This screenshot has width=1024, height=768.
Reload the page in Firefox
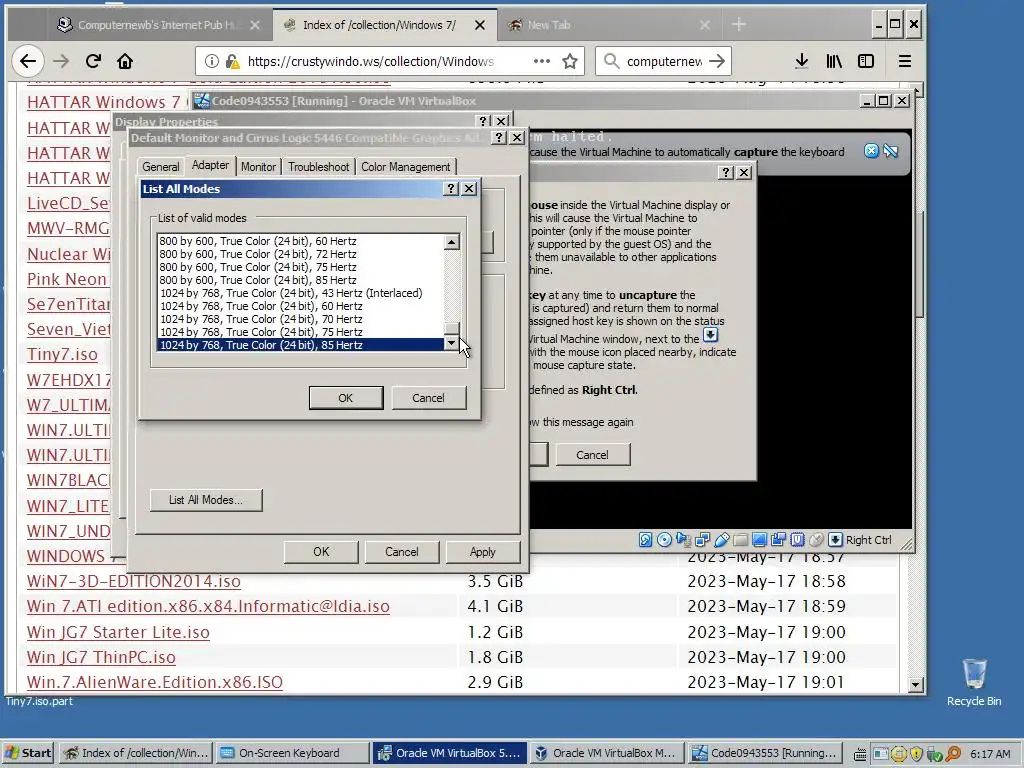(x=93, y=61)
